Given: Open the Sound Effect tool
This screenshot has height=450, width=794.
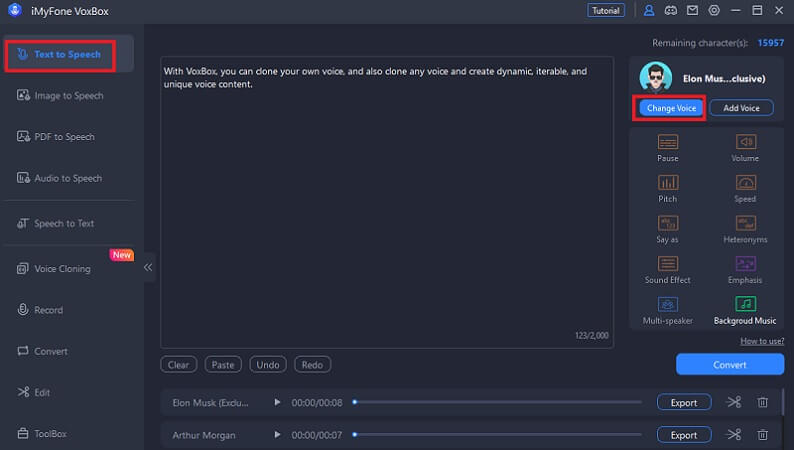Looking at the screenshot, I should 667,269.
